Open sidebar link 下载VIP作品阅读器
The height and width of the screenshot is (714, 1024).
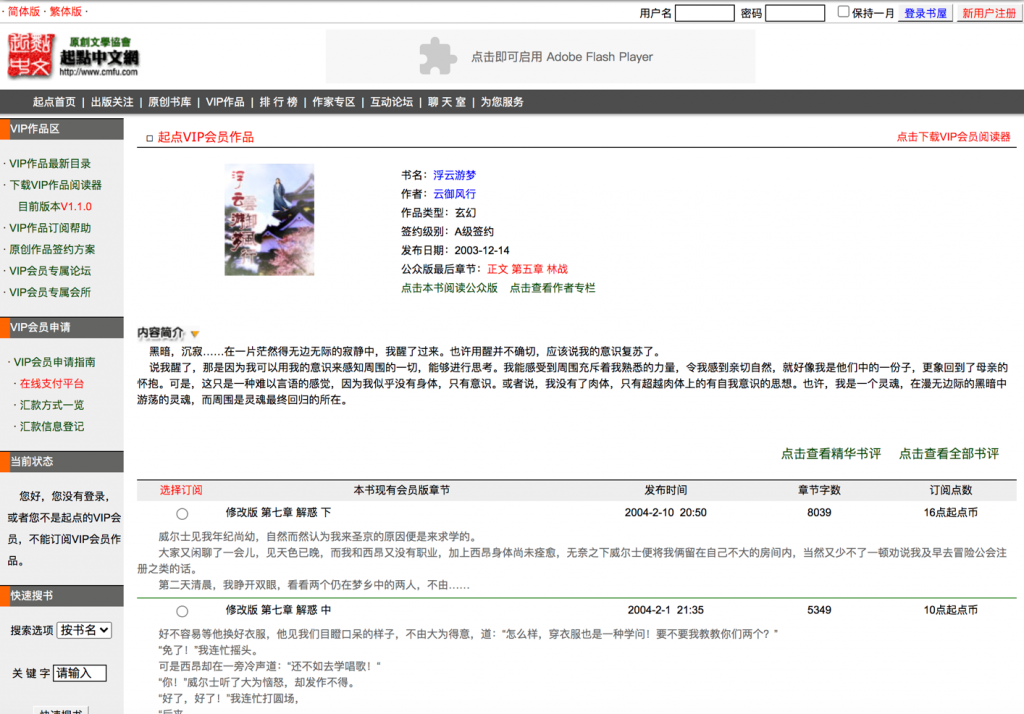click(56, 185)
